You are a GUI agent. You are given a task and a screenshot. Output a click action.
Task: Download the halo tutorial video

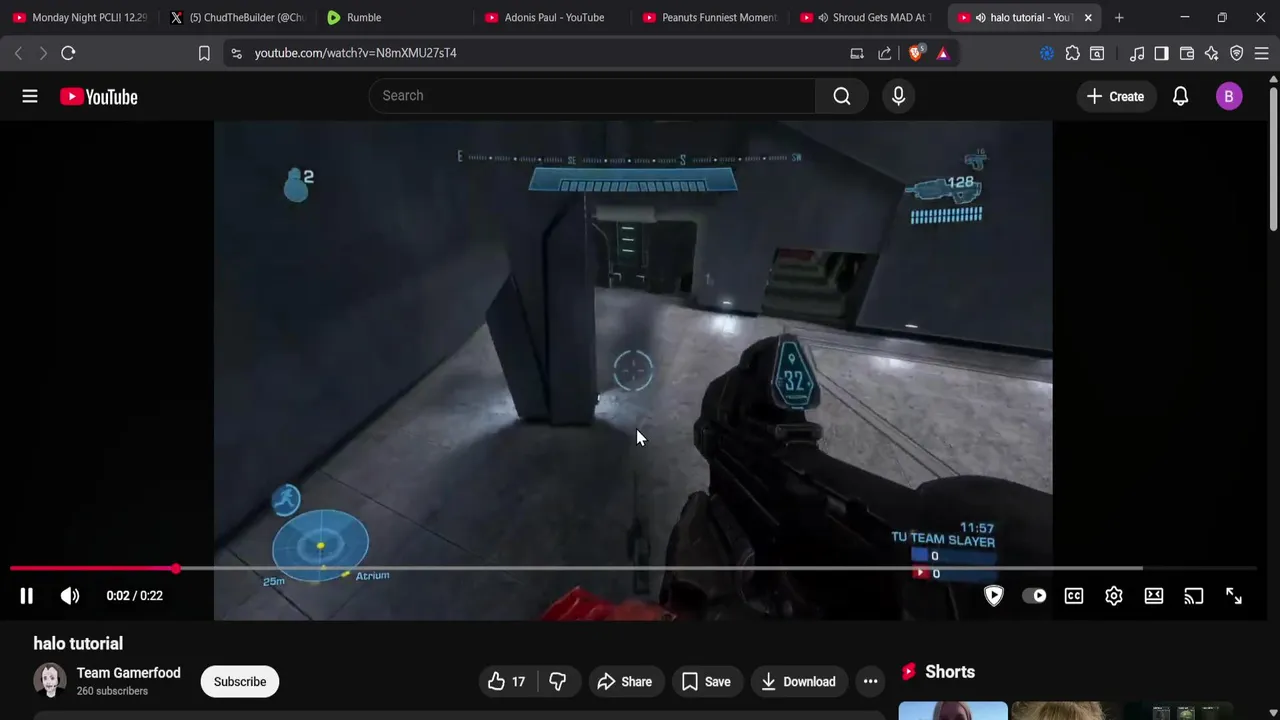(x=798, y=682)
